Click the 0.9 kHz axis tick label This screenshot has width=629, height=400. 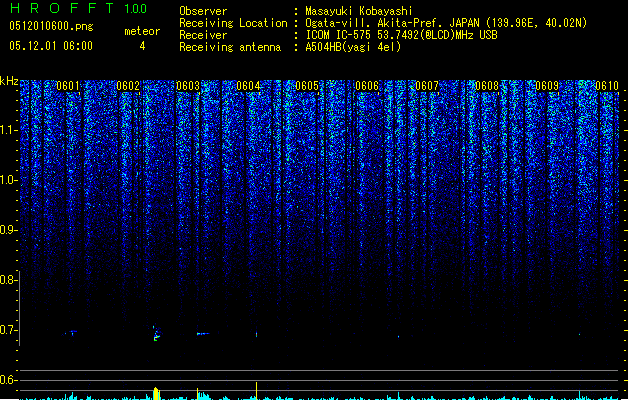pyautogui.click(x=8, y=230)
